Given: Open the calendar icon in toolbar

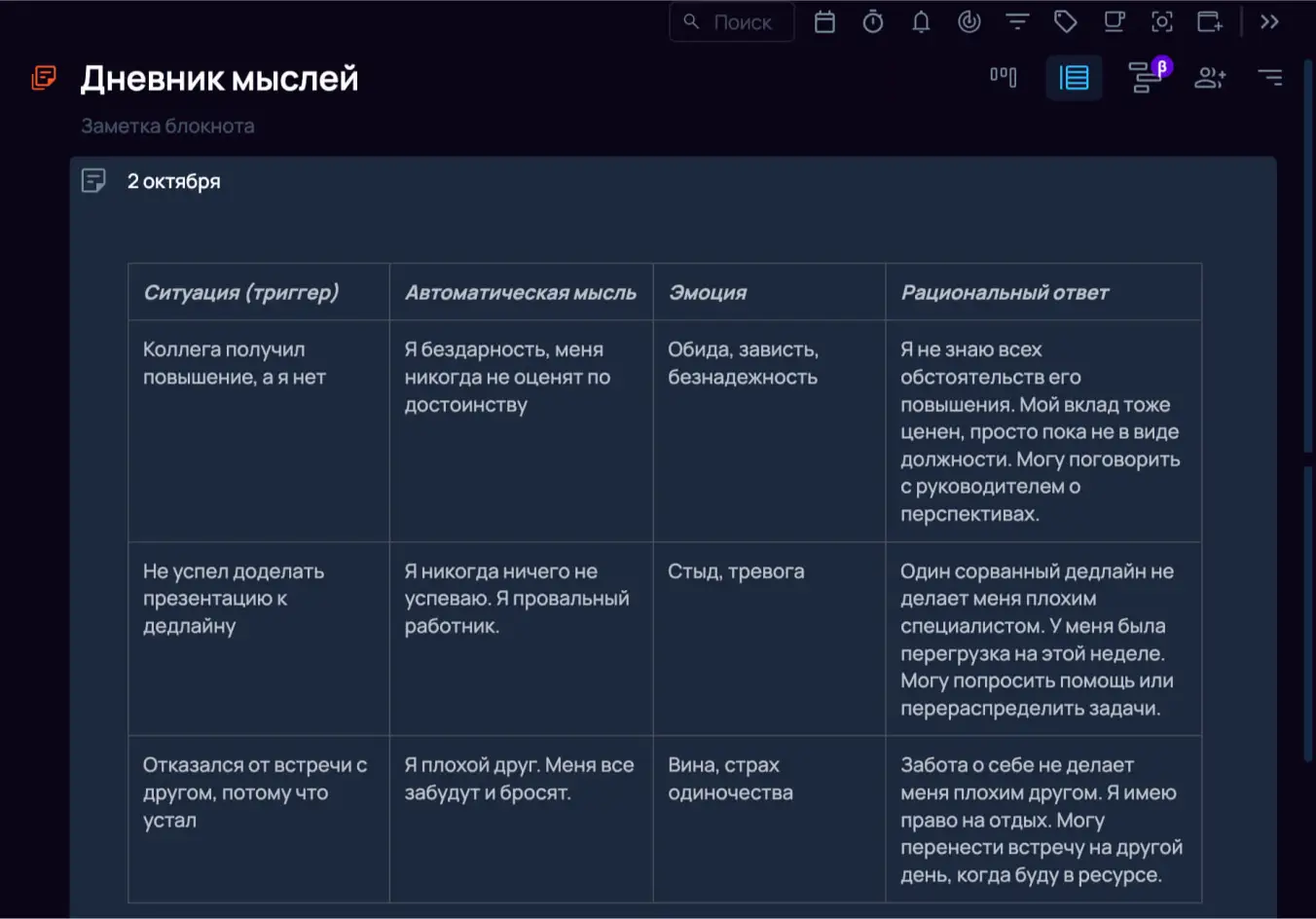Looking at the screenshot, I should click(824, 22).
